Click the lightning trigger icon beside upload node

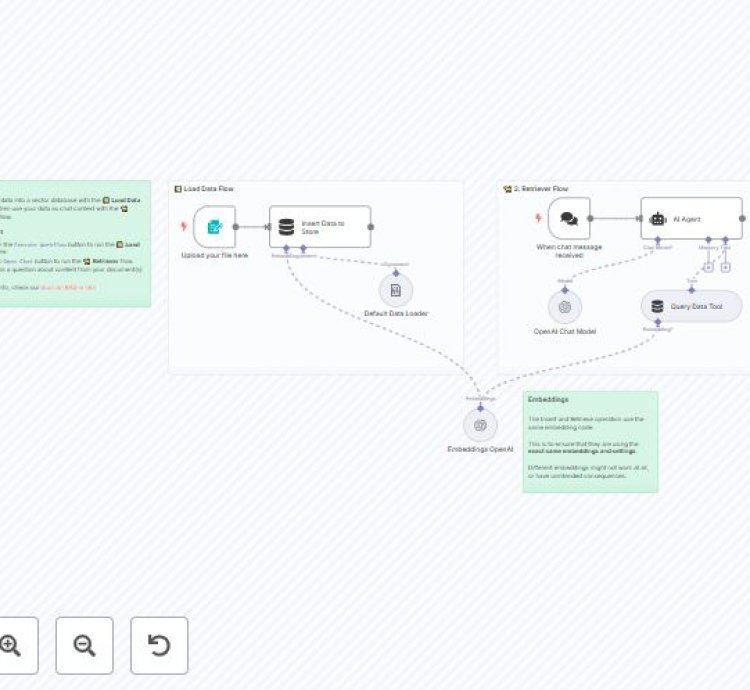pyautogui.click(x=183, y=227)
